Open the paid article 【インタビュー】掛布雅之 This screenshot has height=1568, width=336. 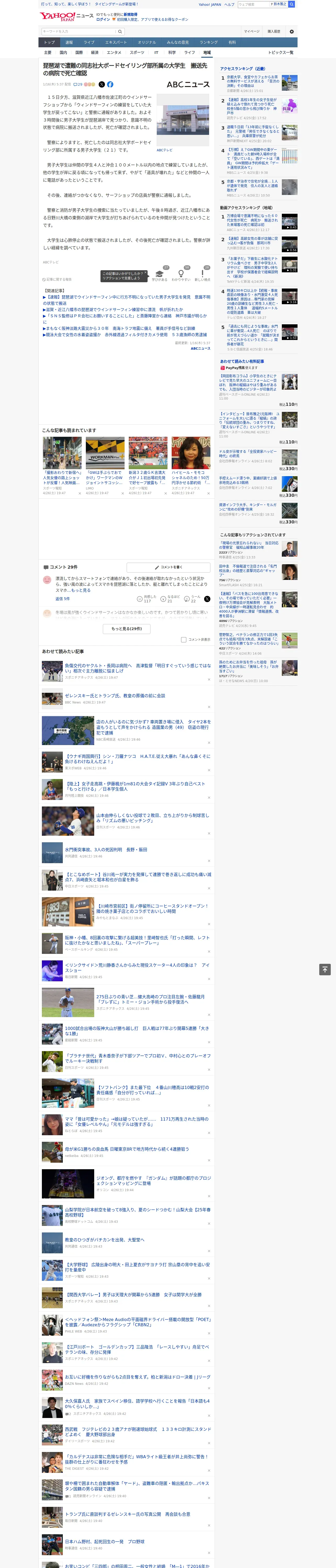[x=249, y=420]
